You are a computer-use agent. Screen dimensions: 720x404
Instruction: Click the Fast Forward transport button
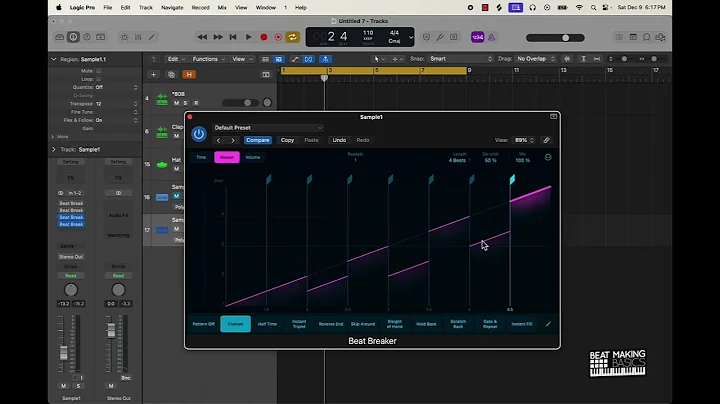point(218,37)
